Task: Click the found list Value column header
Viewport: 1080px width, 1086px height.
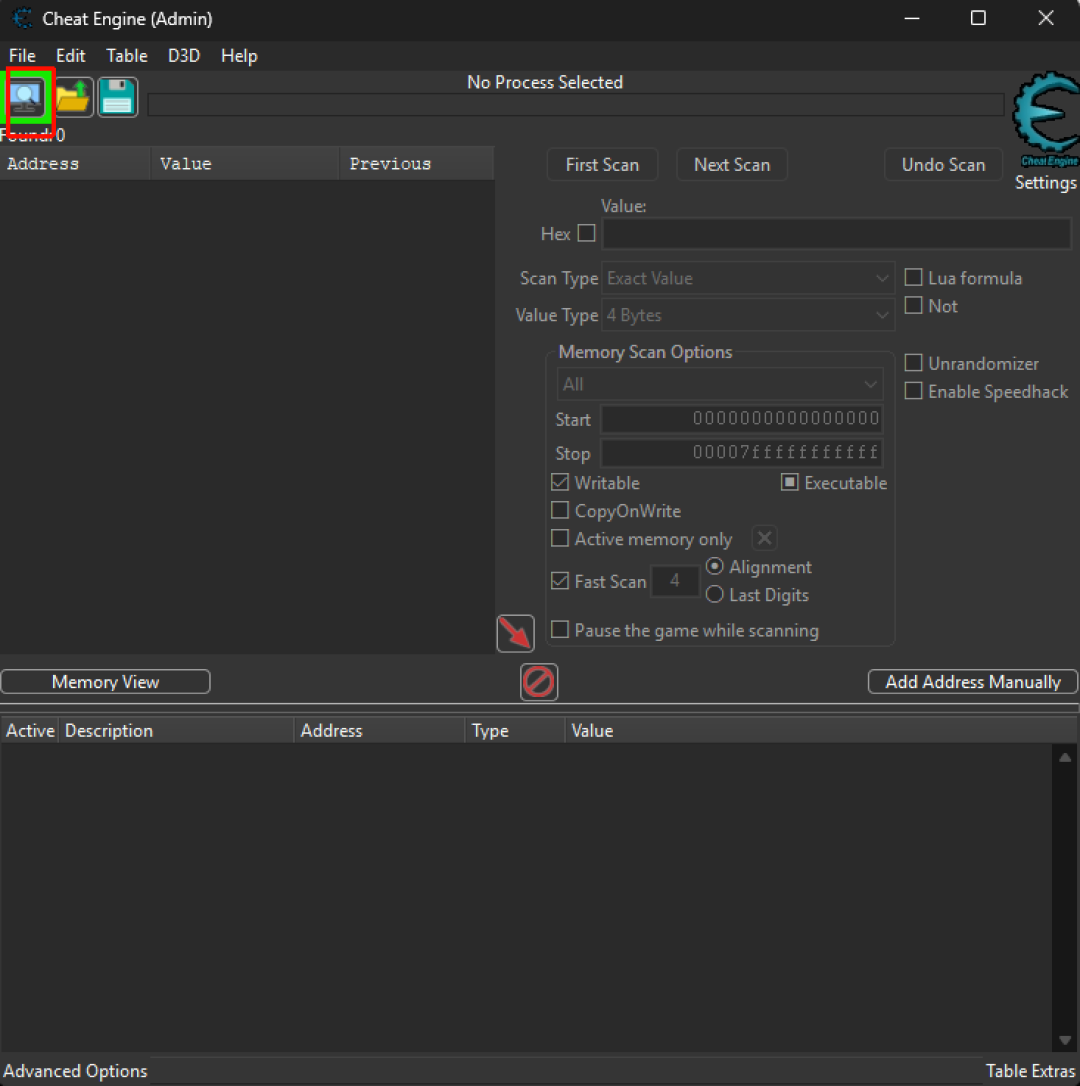Action: [245, 164]
